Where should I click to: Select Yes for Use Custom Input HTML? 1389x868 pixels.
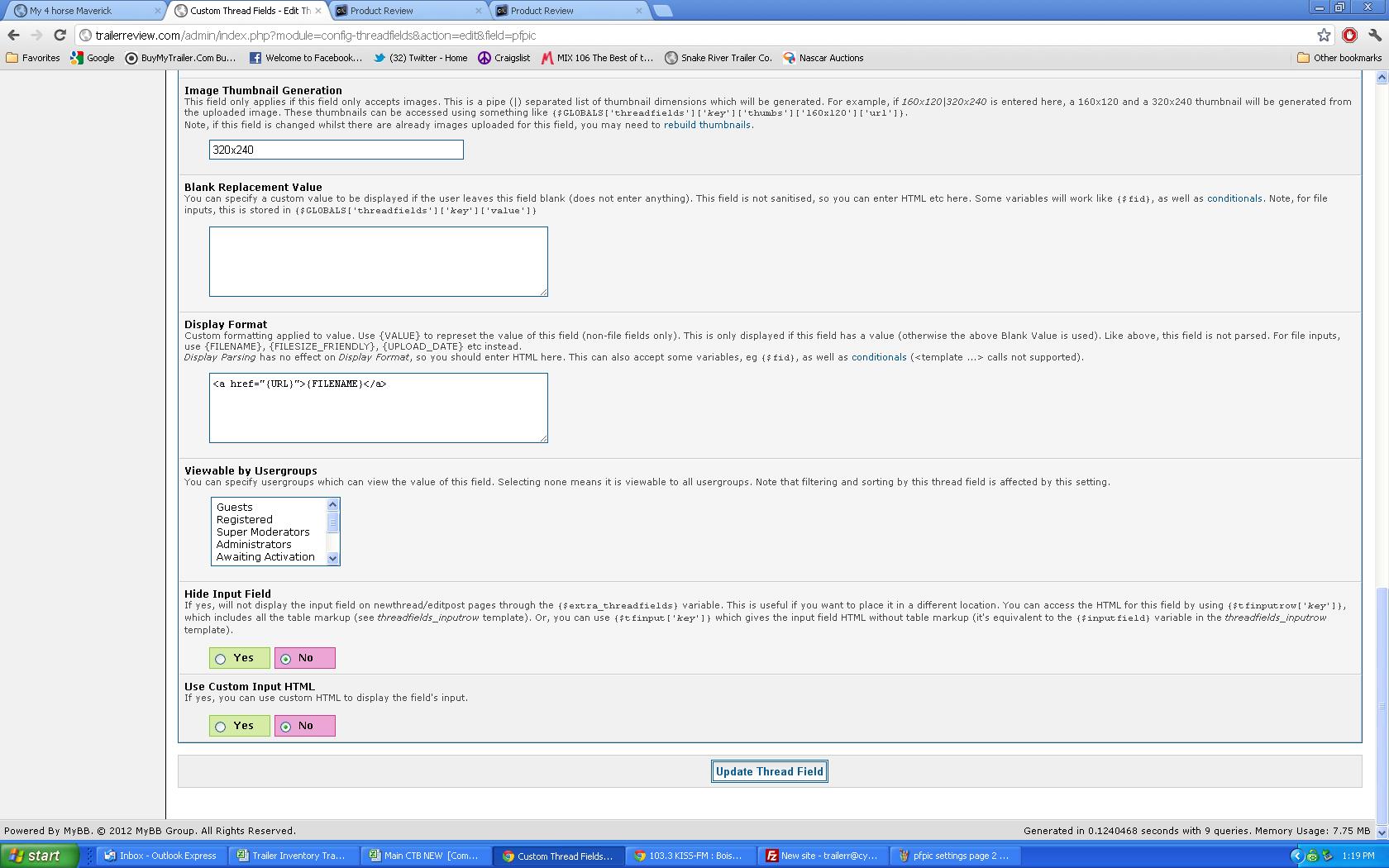click(x=221, y=727)
